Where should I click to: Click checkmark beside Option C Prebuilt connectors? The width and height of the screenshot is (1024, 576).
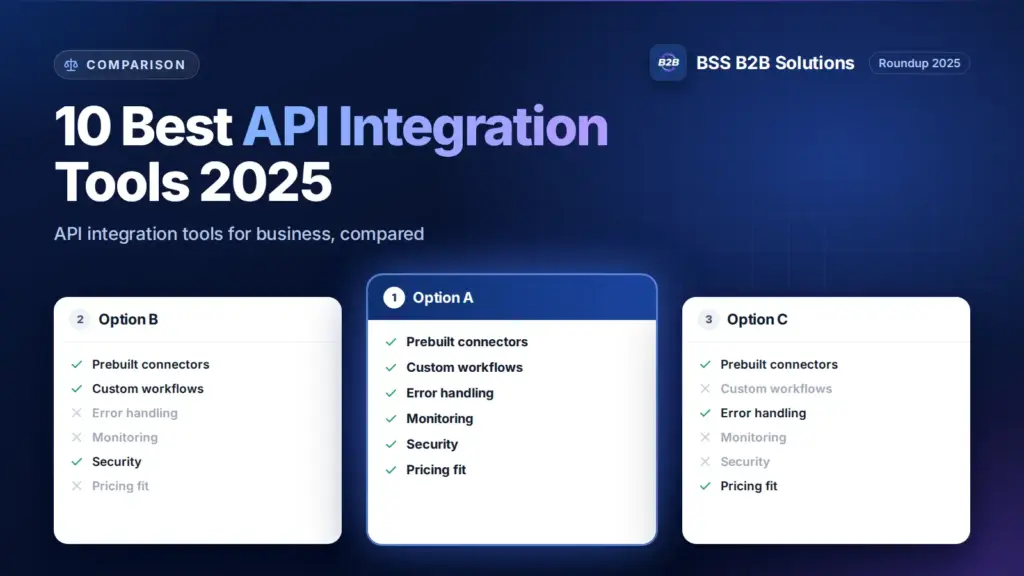705,364
